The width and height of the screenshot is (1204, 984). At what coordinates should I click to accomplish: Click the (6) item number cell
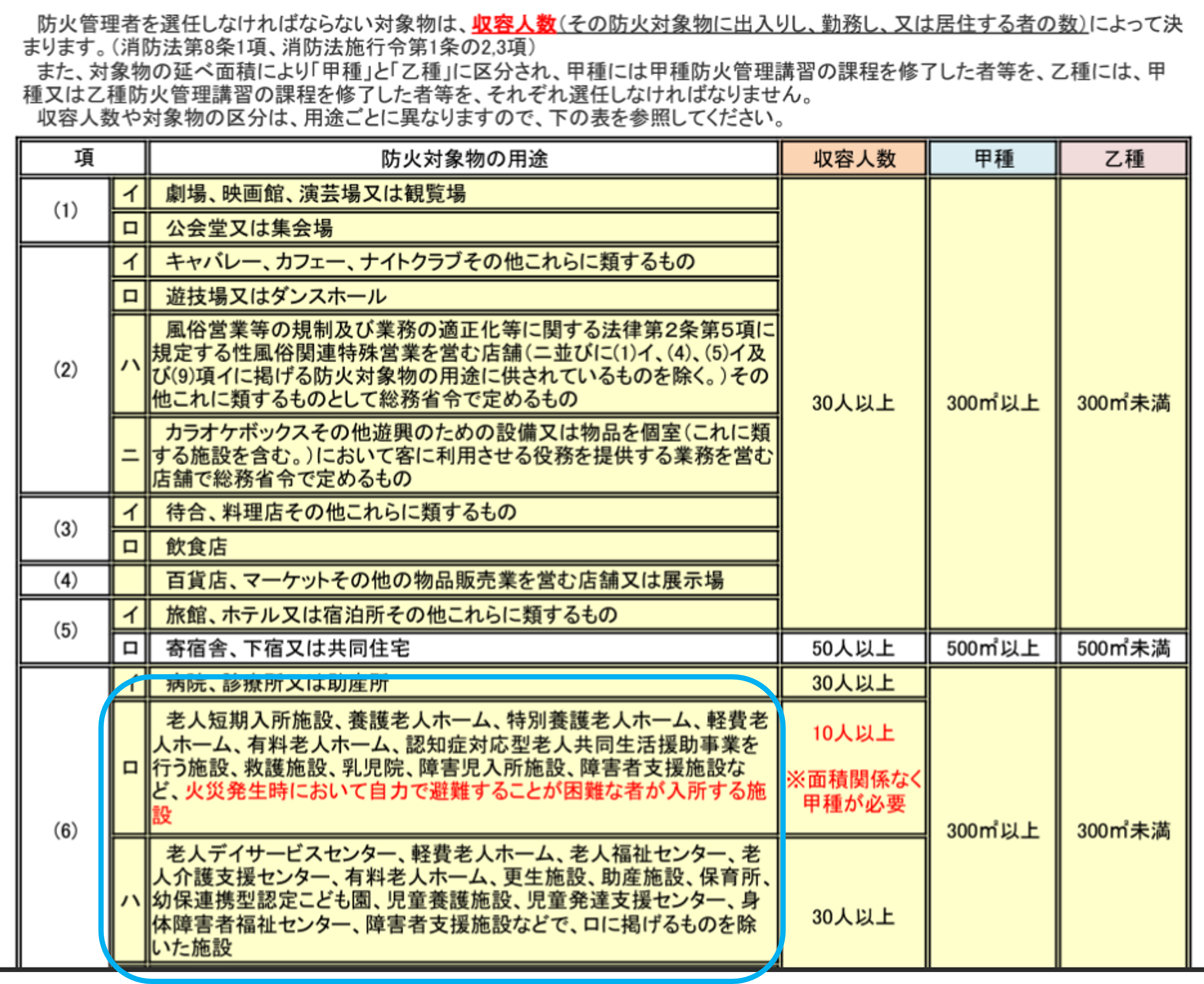point(65,830)
